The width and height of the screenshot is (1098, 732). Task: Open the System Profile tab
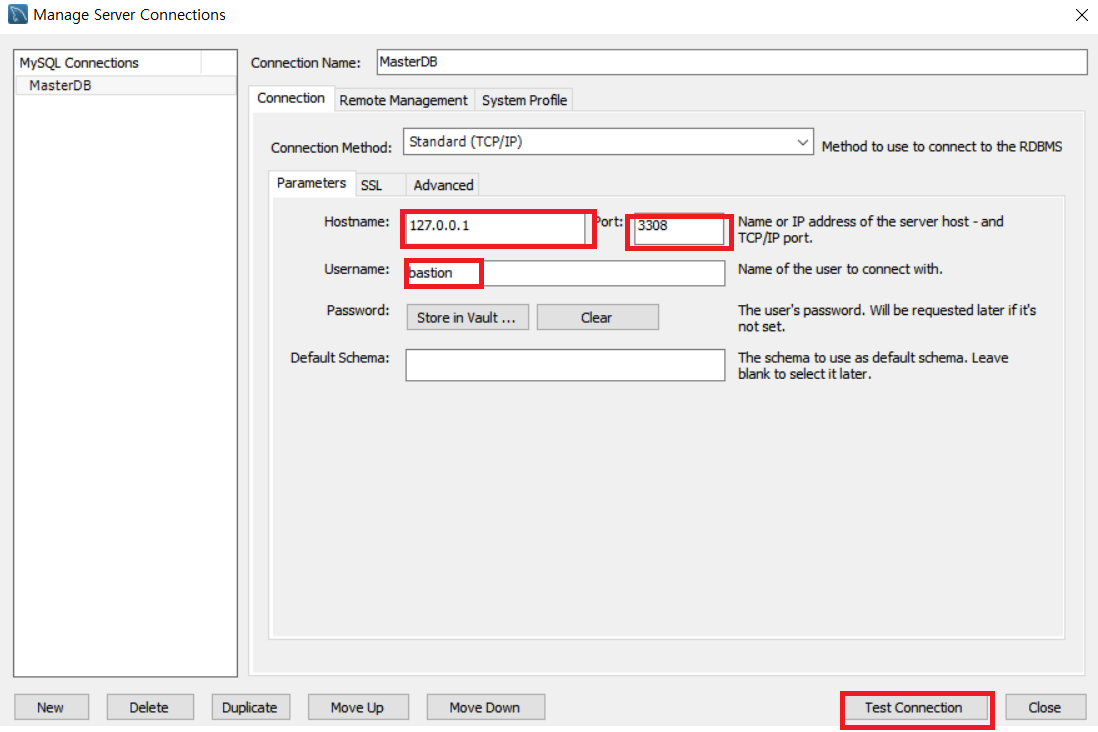[x=524, y=100]
